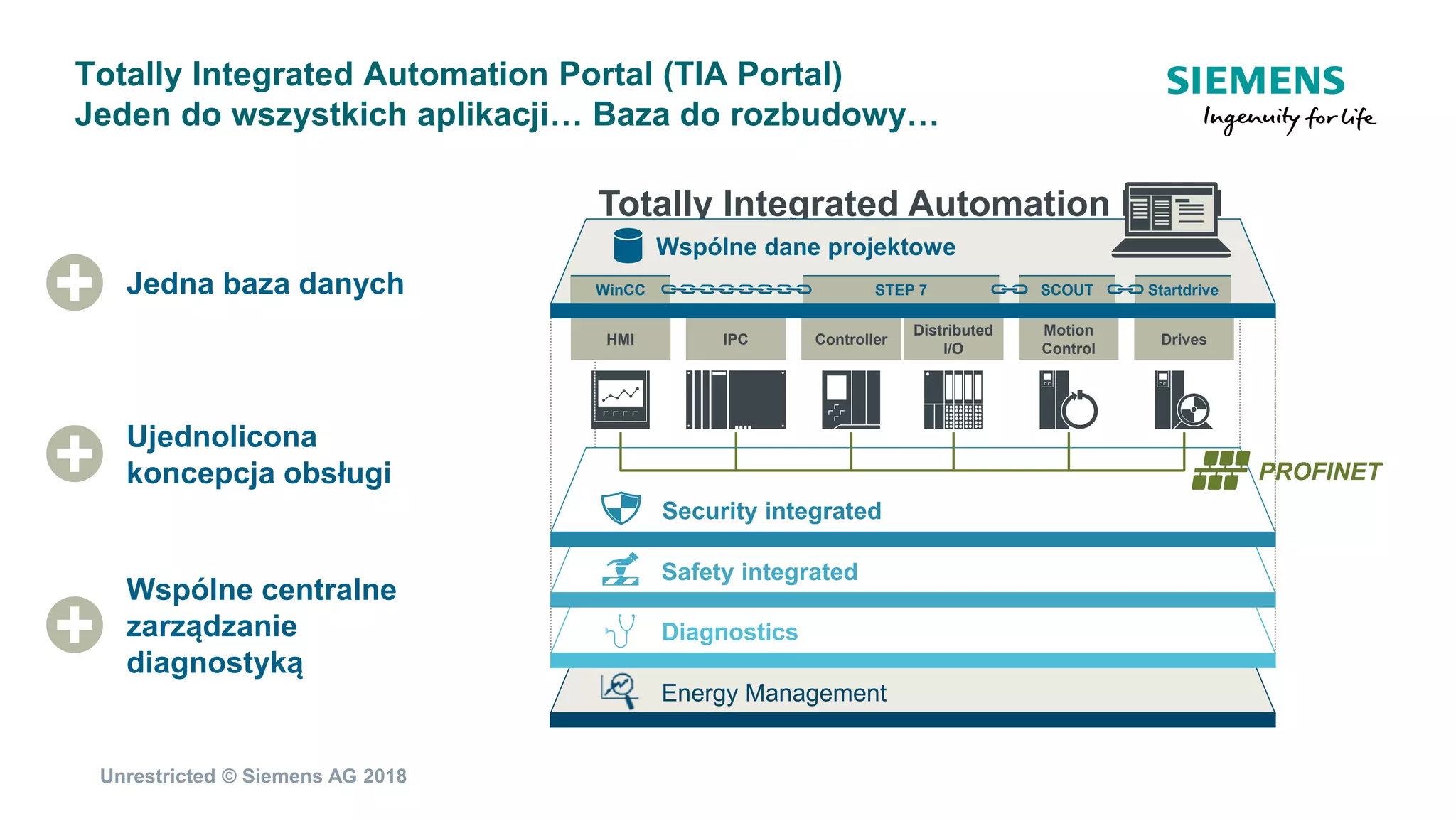Click the IPC hardware icon
The height and width of the screenshot is (821, 1456).
pos(736,399)
